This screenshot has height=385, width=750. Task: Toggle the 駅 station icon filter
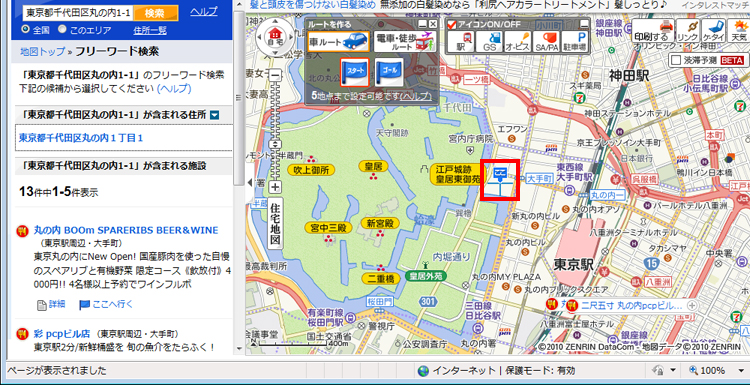click(461, 42)
